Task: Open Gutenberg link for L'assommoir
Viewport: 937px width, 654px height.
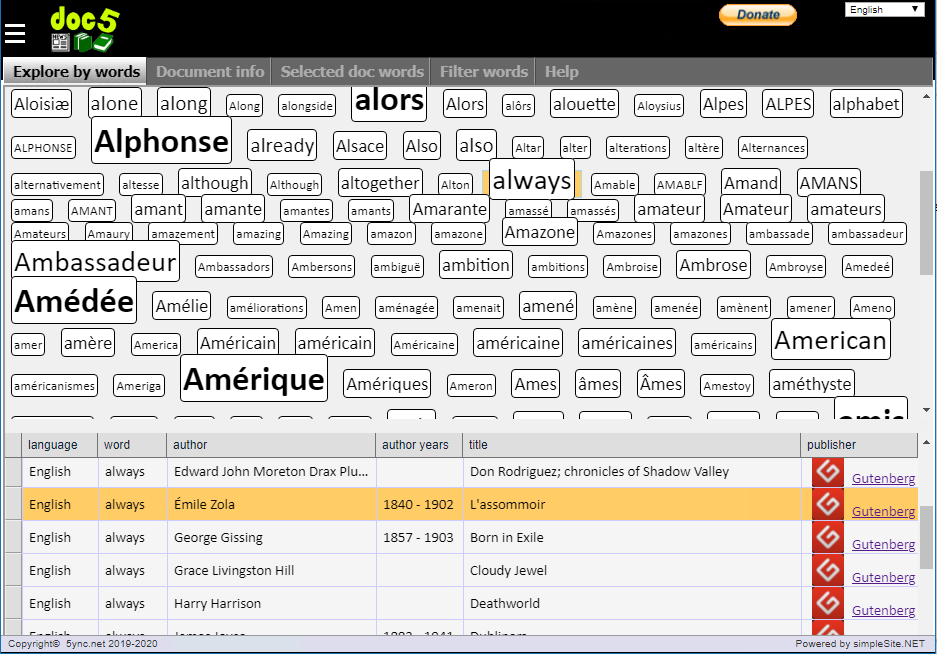Action: 883,511
